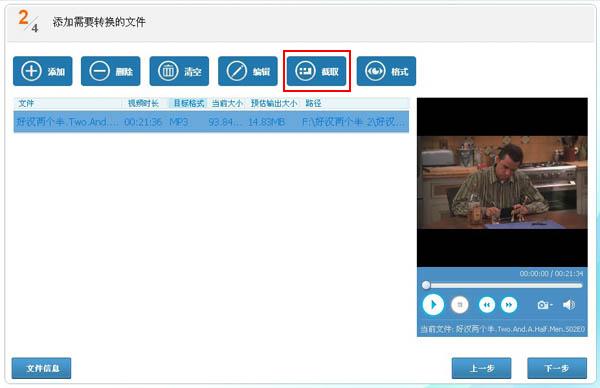Click the 14.83MB output size cell
The image size is (600, 388).
click(266, 122)
